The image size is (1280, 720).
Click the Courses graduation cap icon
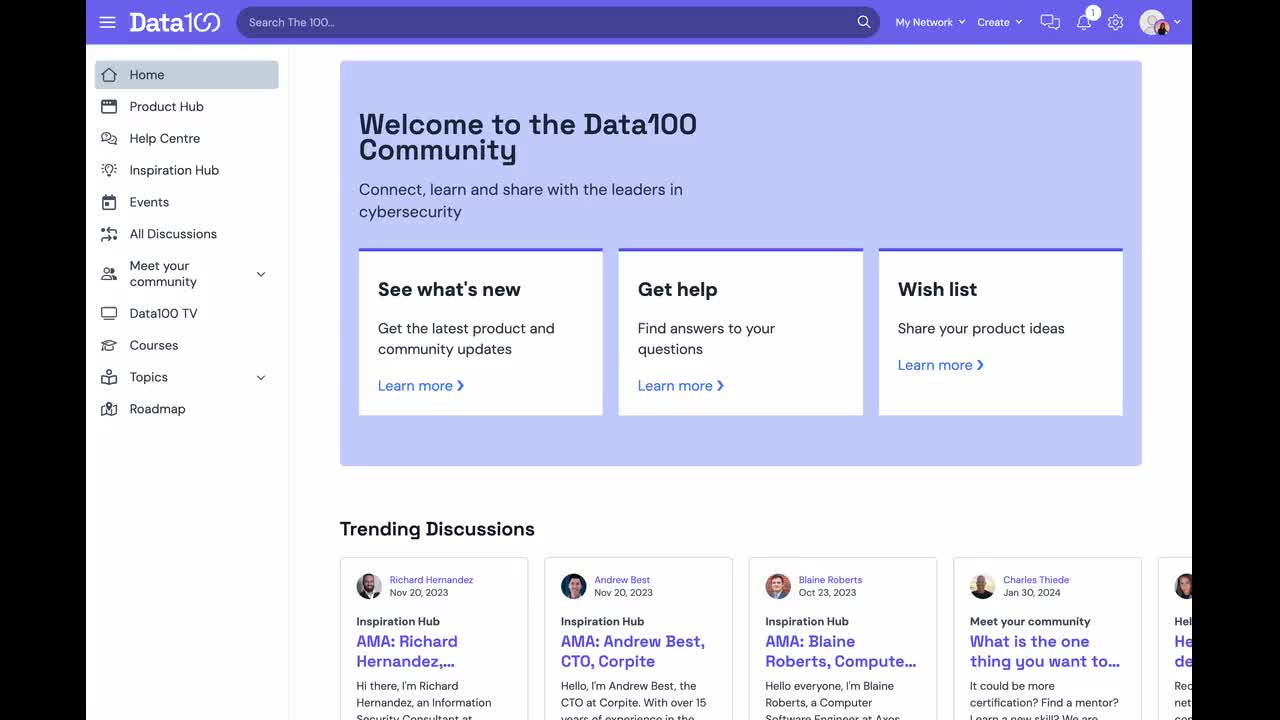click(x=109, y=345)
